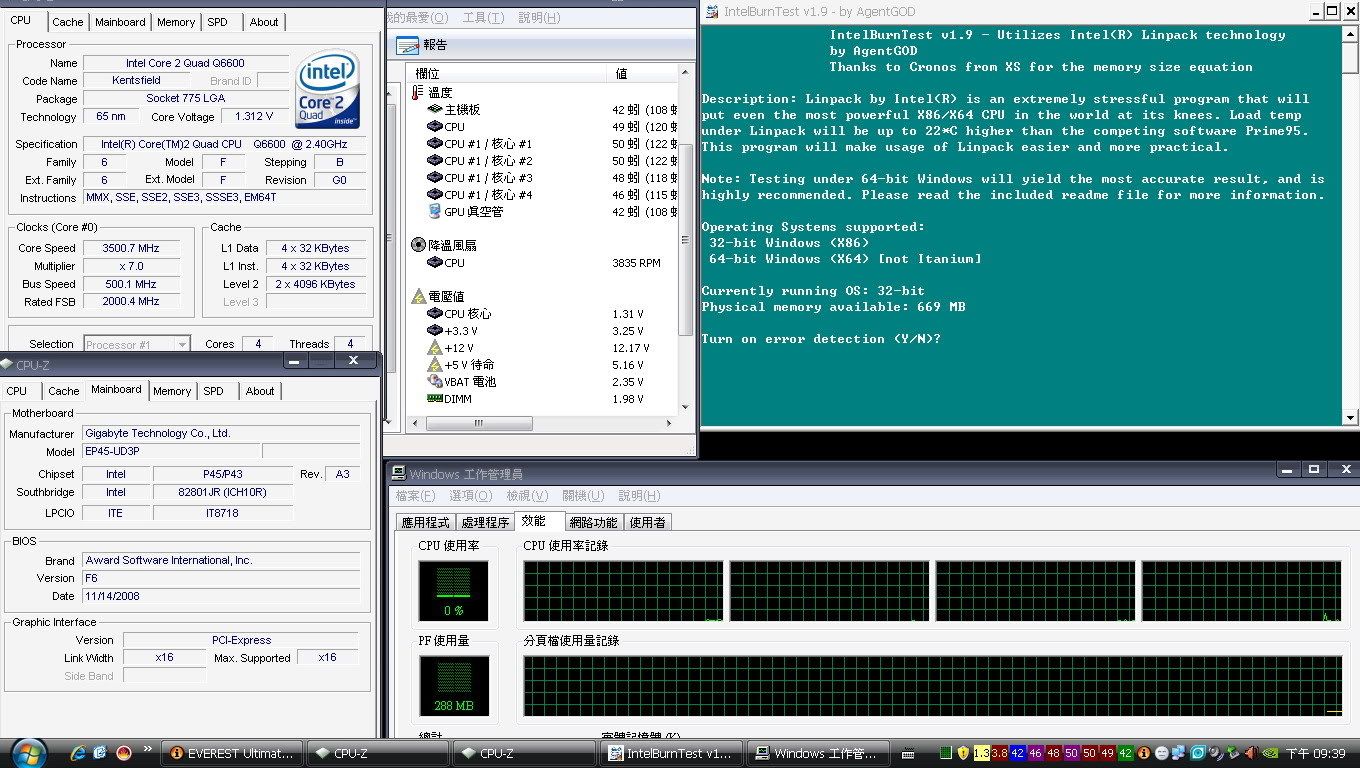Open 選項(O) menu in Task Manager
This screenshot has height=768, width=1360.
(x=471, y=496)
